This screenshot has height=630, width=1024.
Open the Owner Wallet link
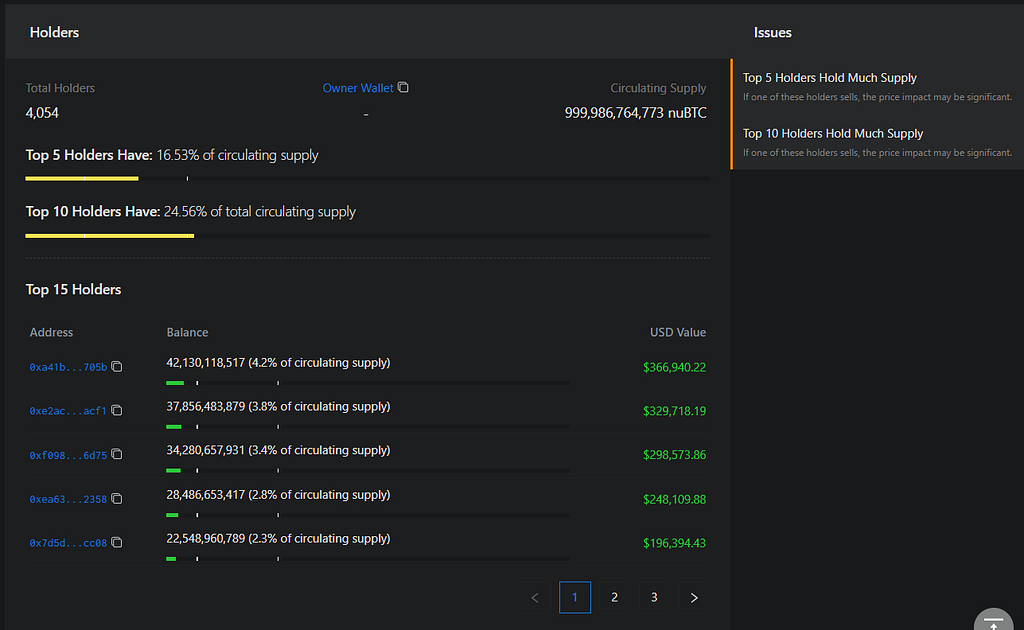click(x=358, y=88)
